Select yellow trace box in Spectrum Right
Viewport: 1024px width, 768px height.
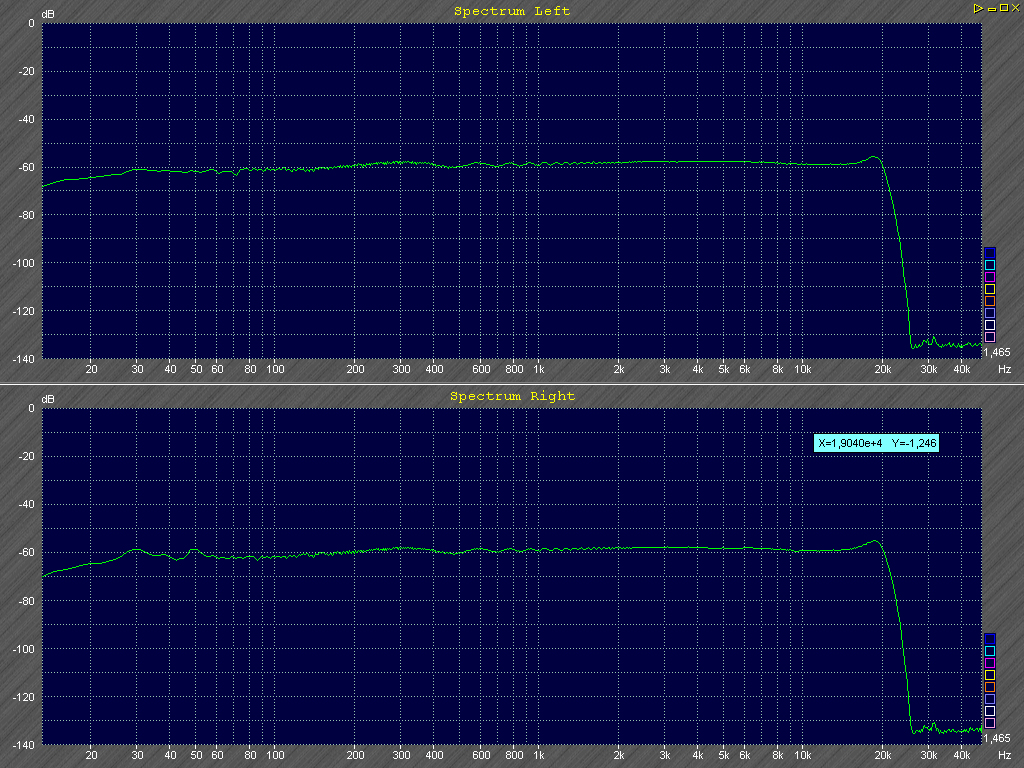[990, 675]
